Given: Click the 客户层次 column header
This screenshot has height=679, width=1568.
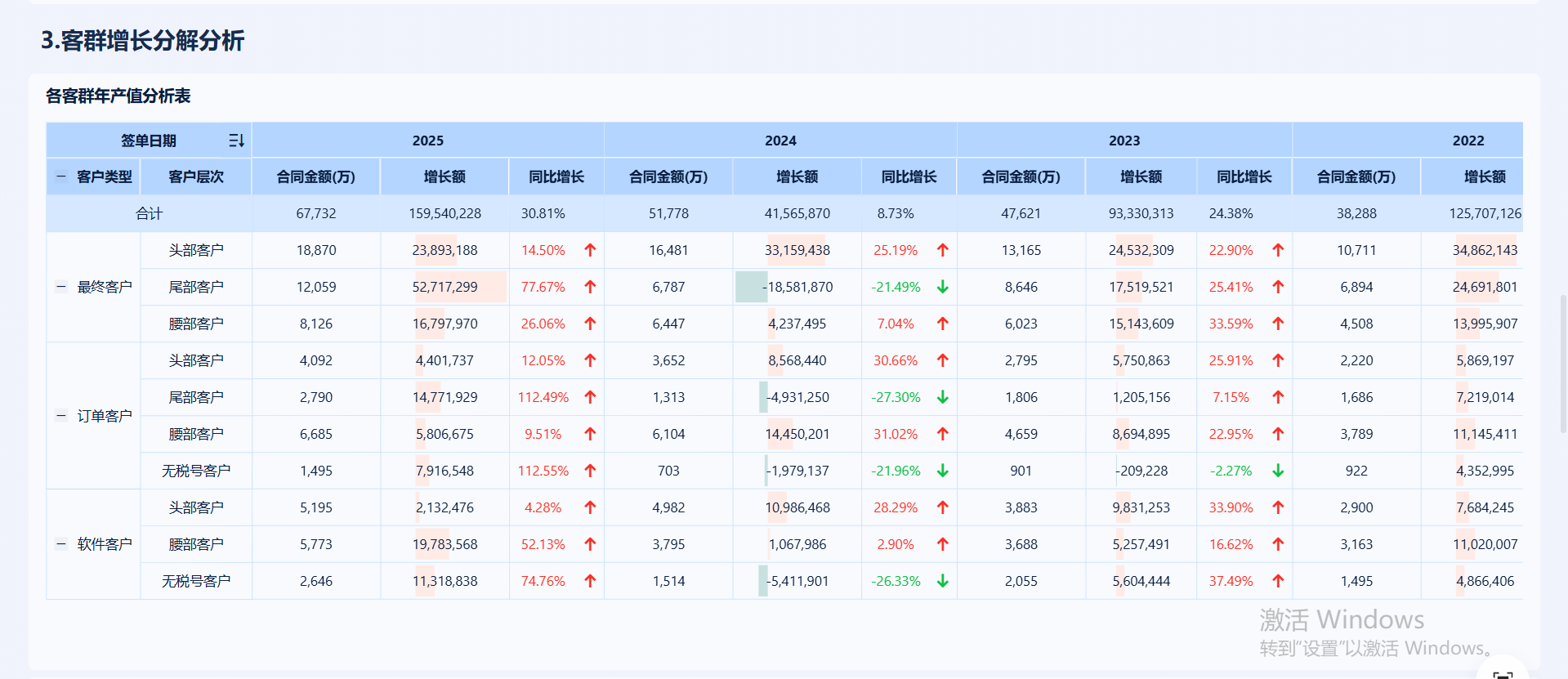Looking at the screenshot, I should pyautogui.click(x=196, y=176).
